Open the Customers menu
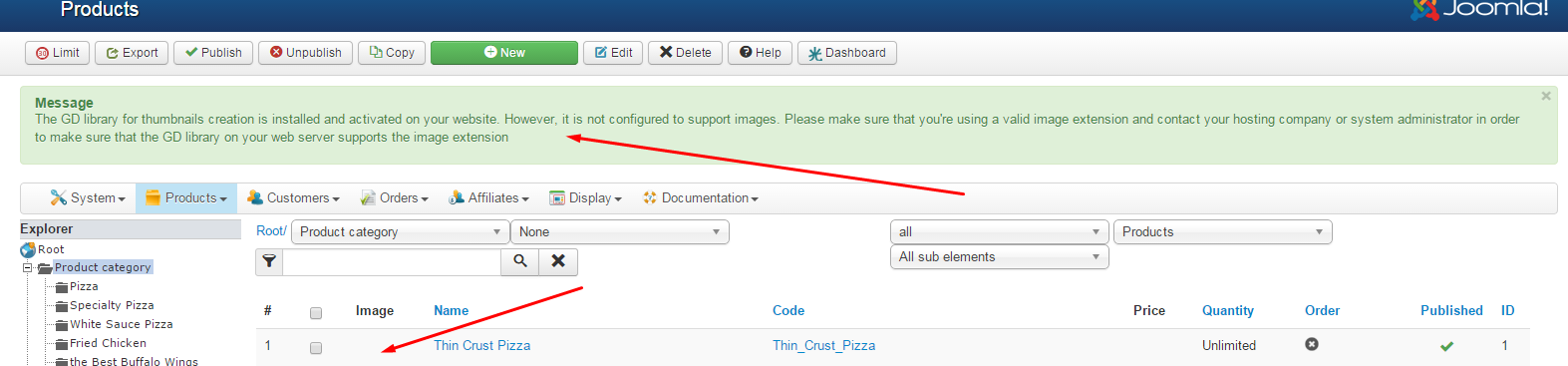 293,198
